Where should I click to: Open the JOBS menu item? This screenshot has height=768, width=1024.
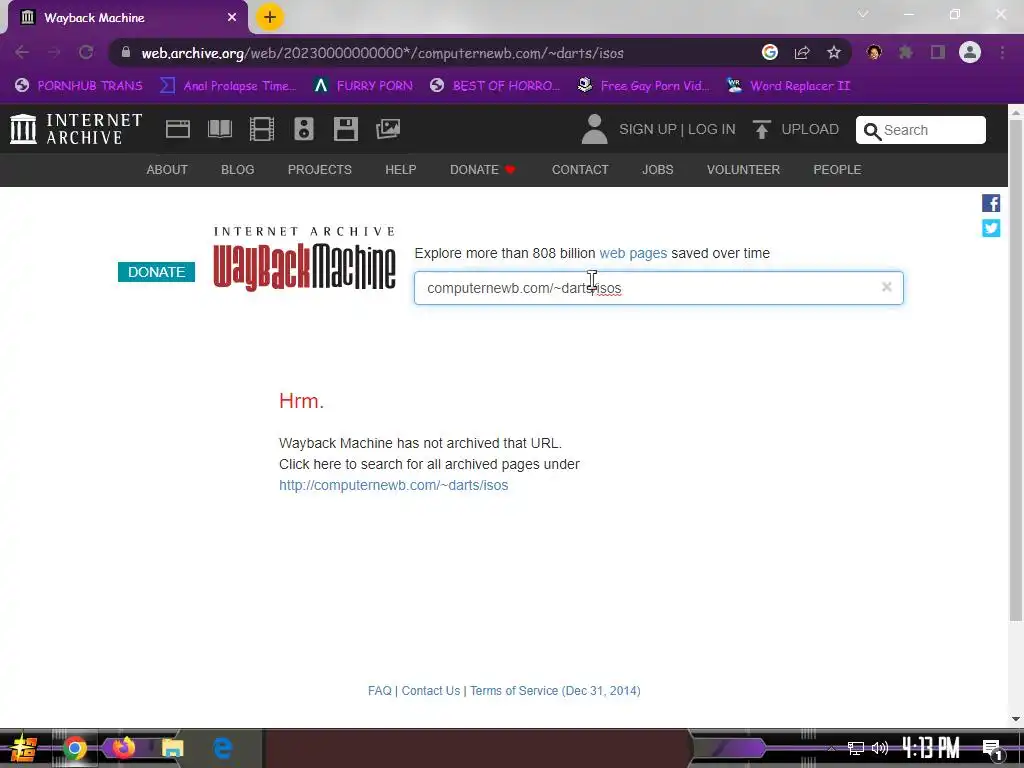tap(658, 170)
